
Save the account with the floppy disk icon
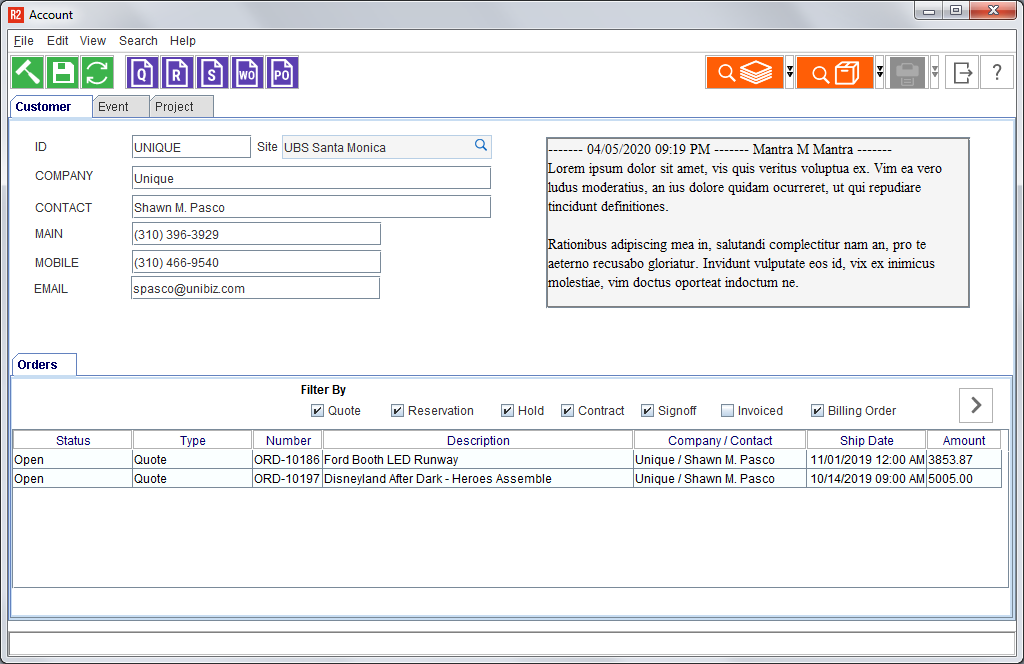[63, 73]
